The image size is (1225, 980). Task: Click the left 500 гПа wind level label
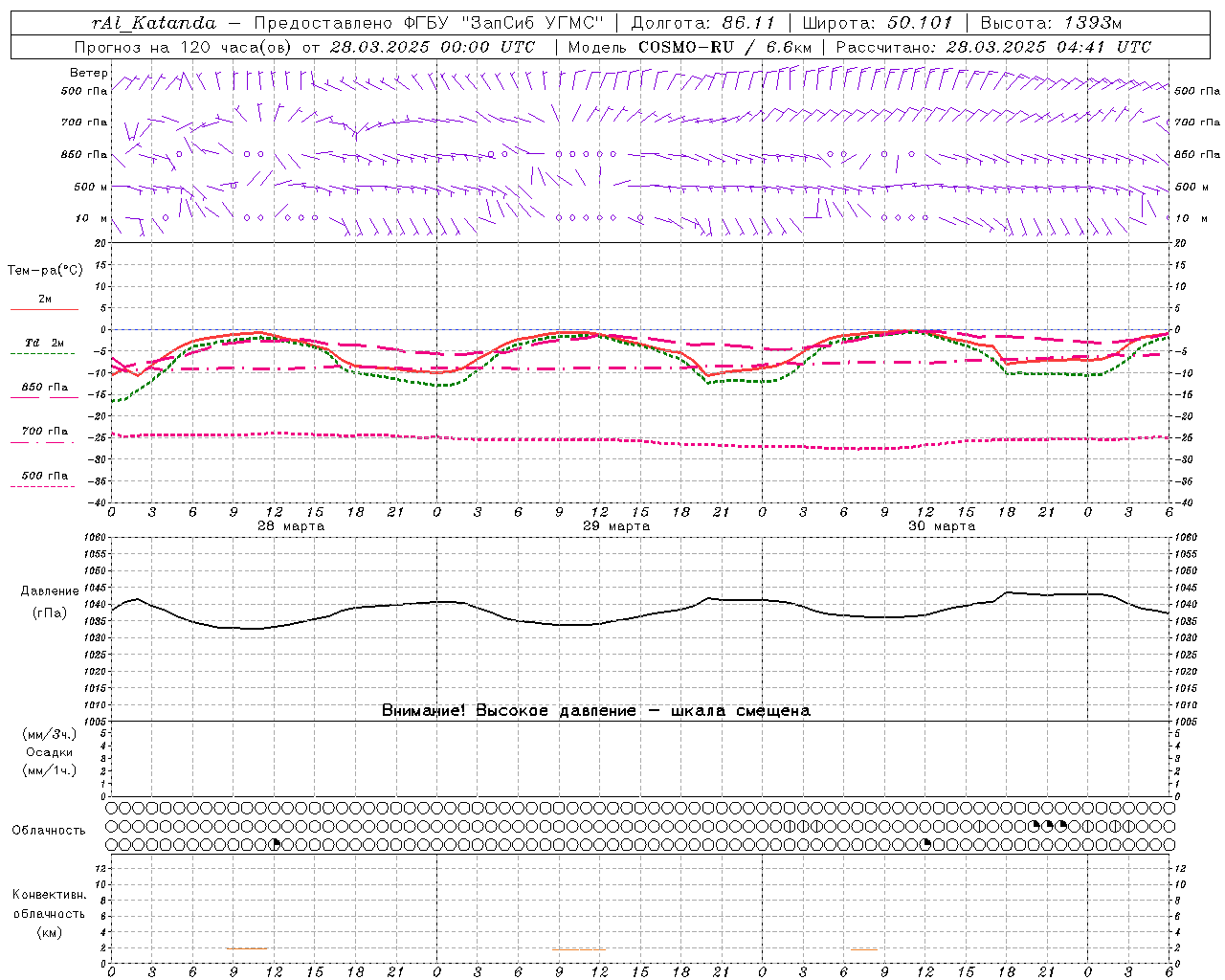tap(84, 91)
